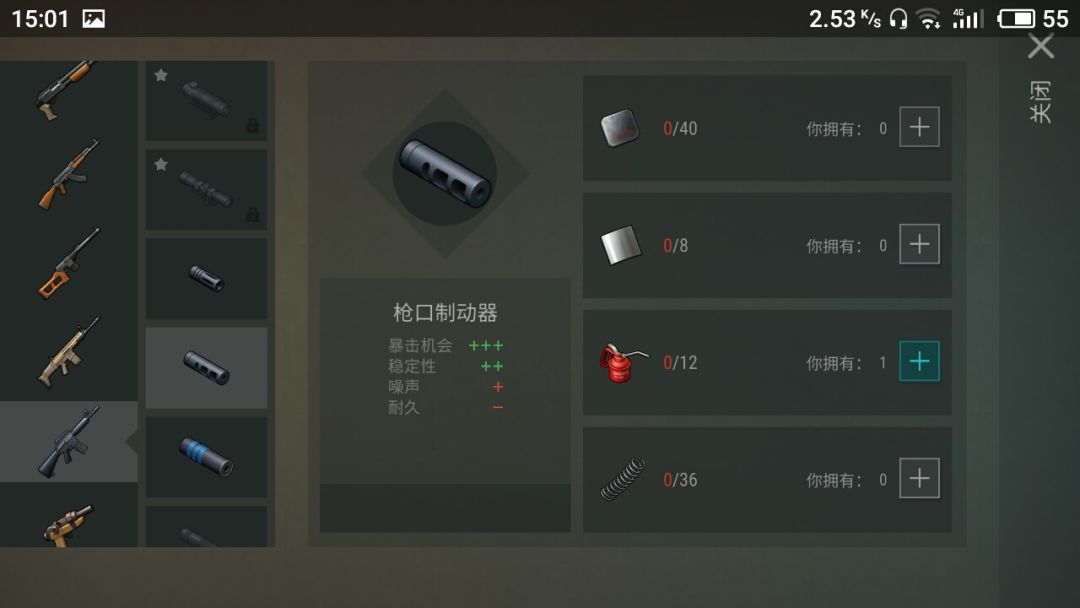The width and height of the screenshot is (1080, 608).
Task: Add steel plates with the 0/8 plus button
Action: [x=920, y=244]
